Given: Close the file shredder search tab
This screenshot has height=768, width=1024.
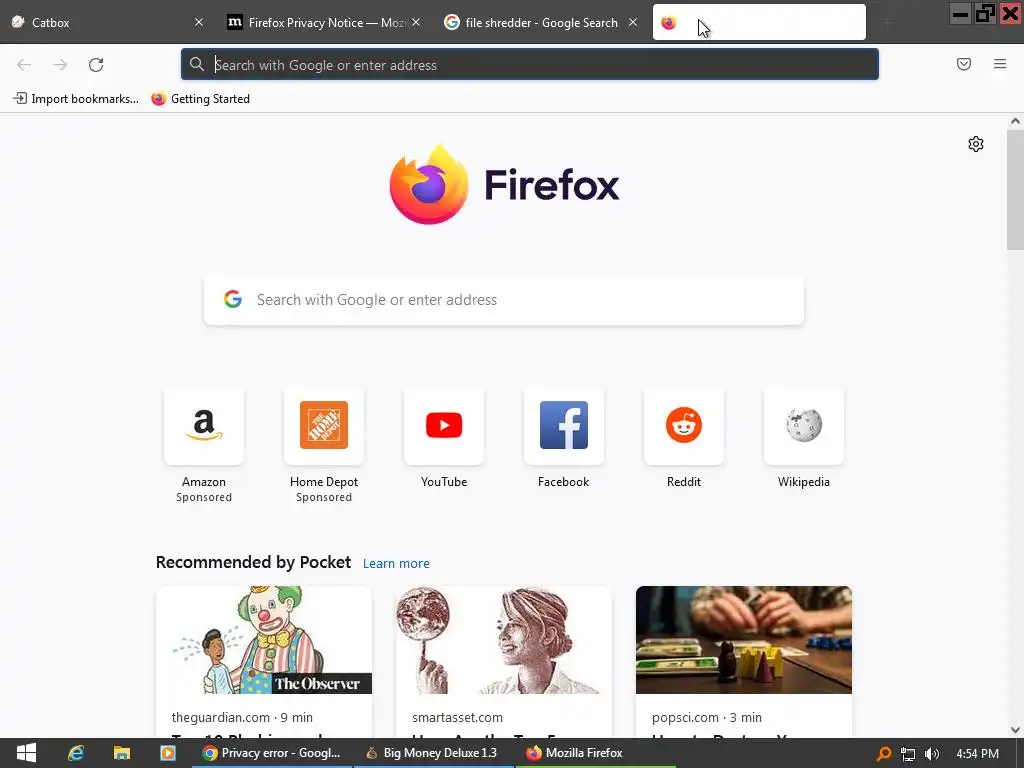Looking at the screenshot, I should (x=633, y=22).
